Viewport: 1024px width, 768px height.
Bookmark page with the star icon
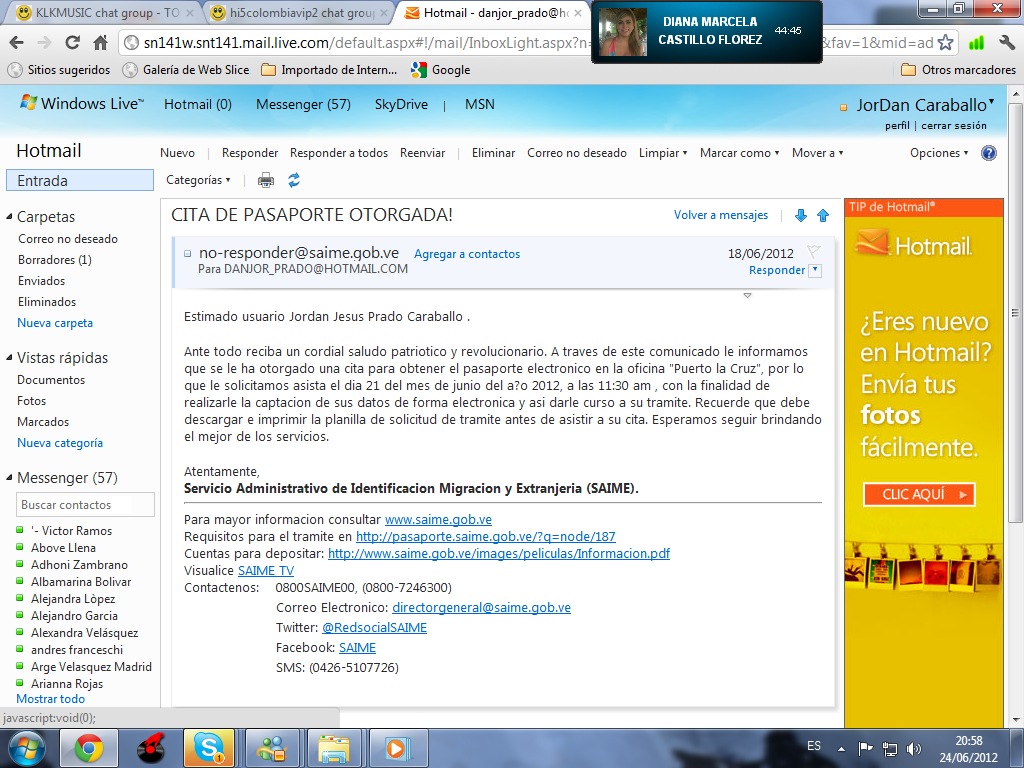click(945, 43)
